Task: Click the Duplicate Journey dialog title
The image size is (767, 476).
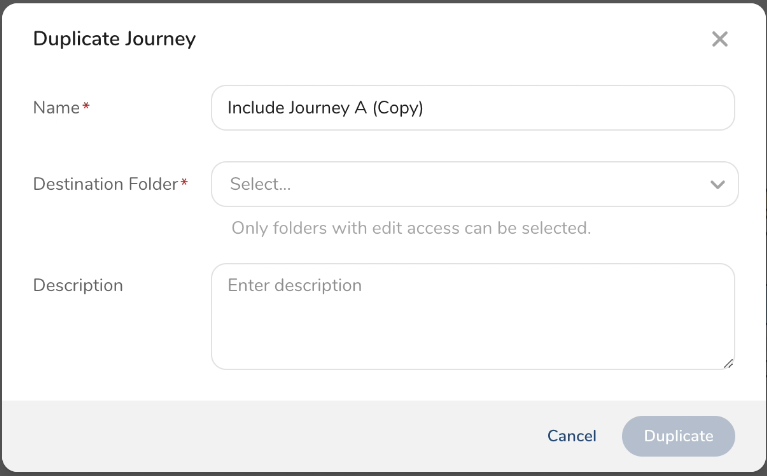Action: click(114, 39)
